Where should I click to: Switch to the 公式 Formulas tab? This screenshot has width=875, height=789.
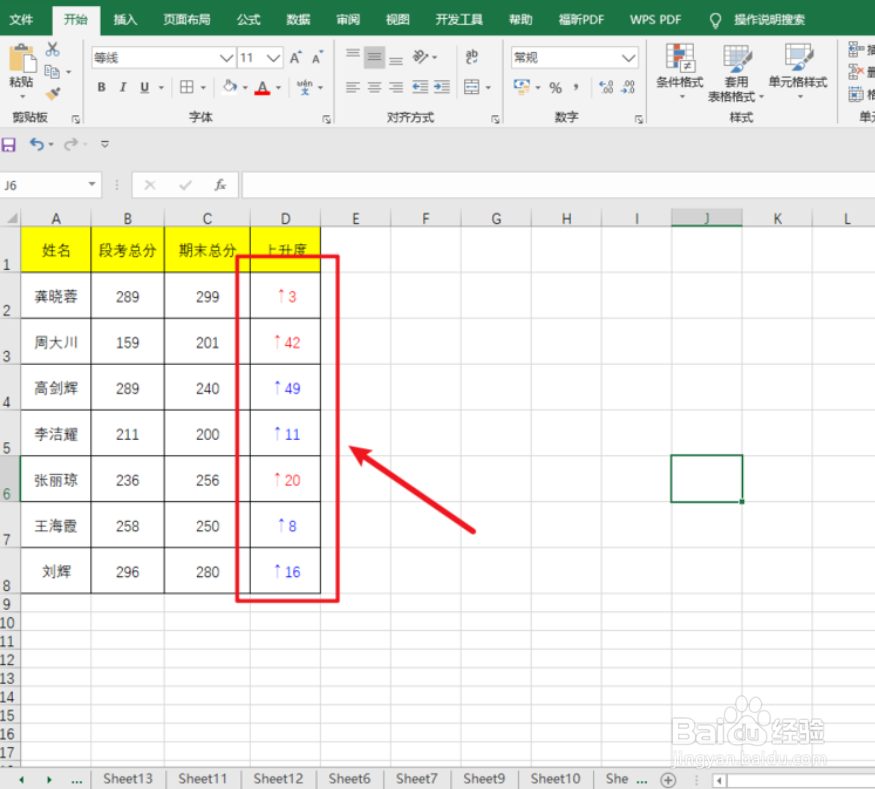[x=248, y=20]
